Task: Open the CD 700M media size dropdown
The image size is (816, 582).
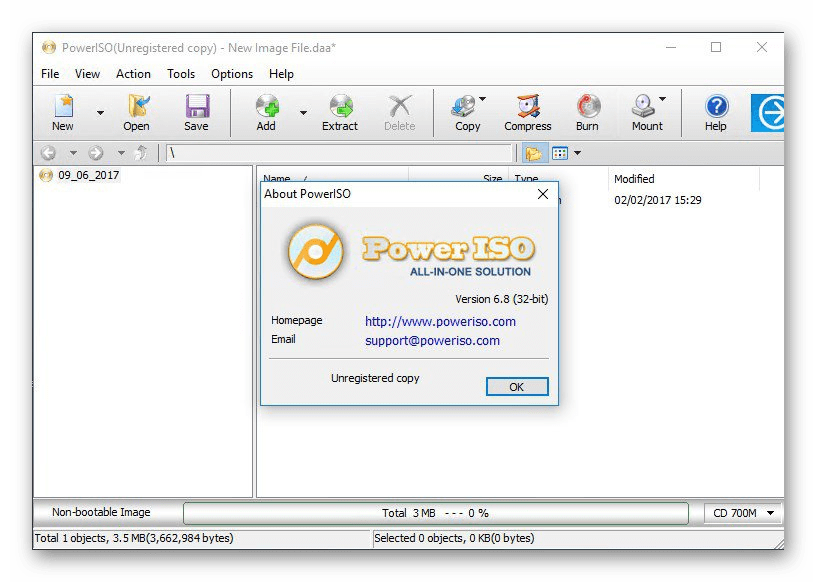Action: pos(743,513)
